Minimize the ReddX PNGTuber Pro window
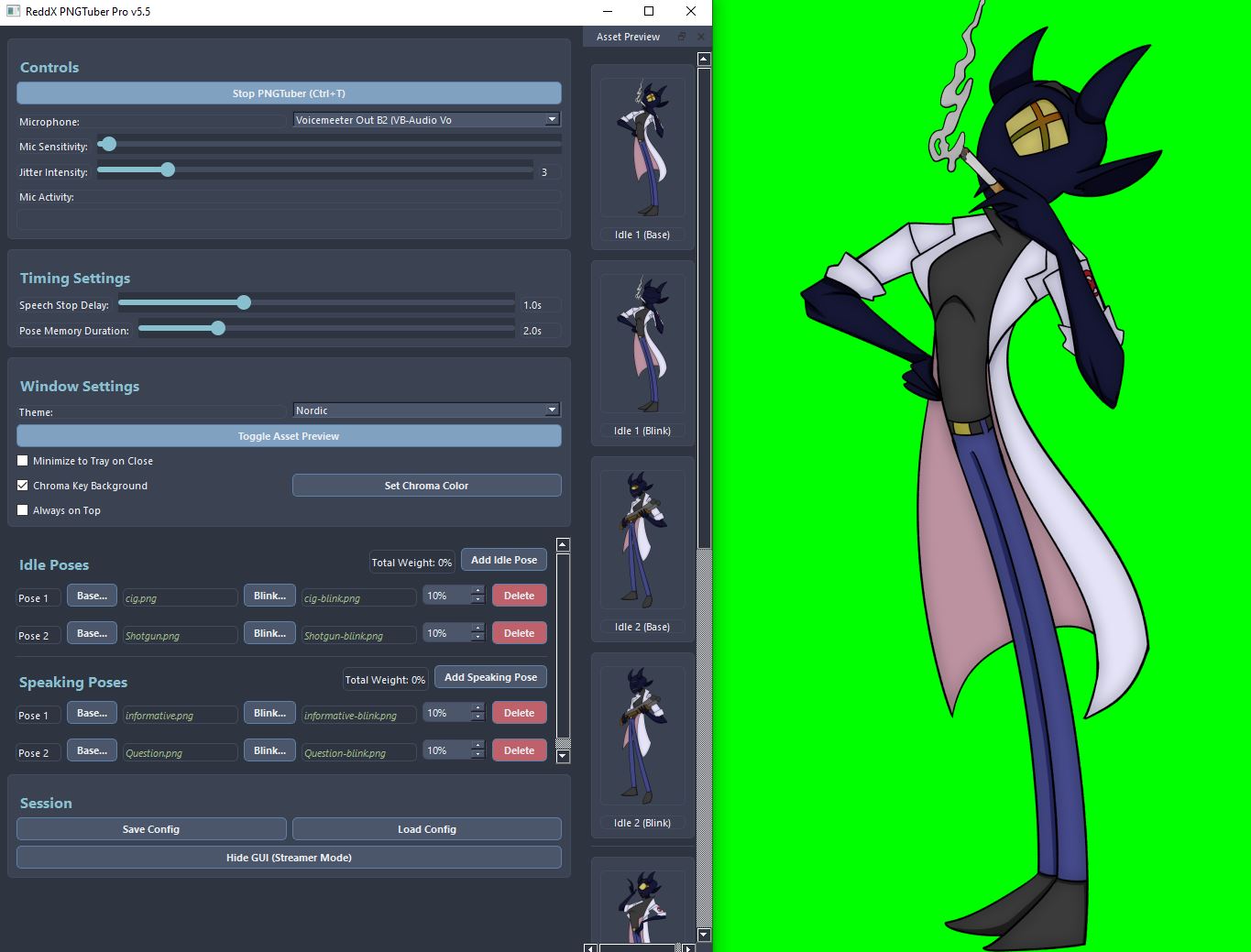The image size is (1251, 952). [x=607, y=11]
